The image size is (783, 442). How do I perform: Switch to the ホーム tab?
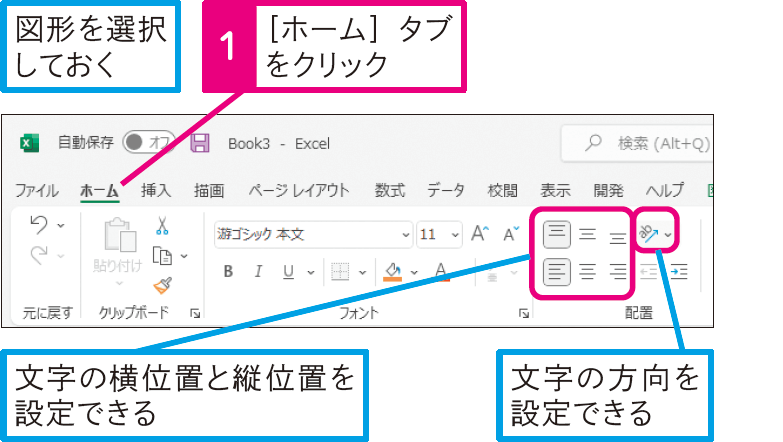click(99, 190)
